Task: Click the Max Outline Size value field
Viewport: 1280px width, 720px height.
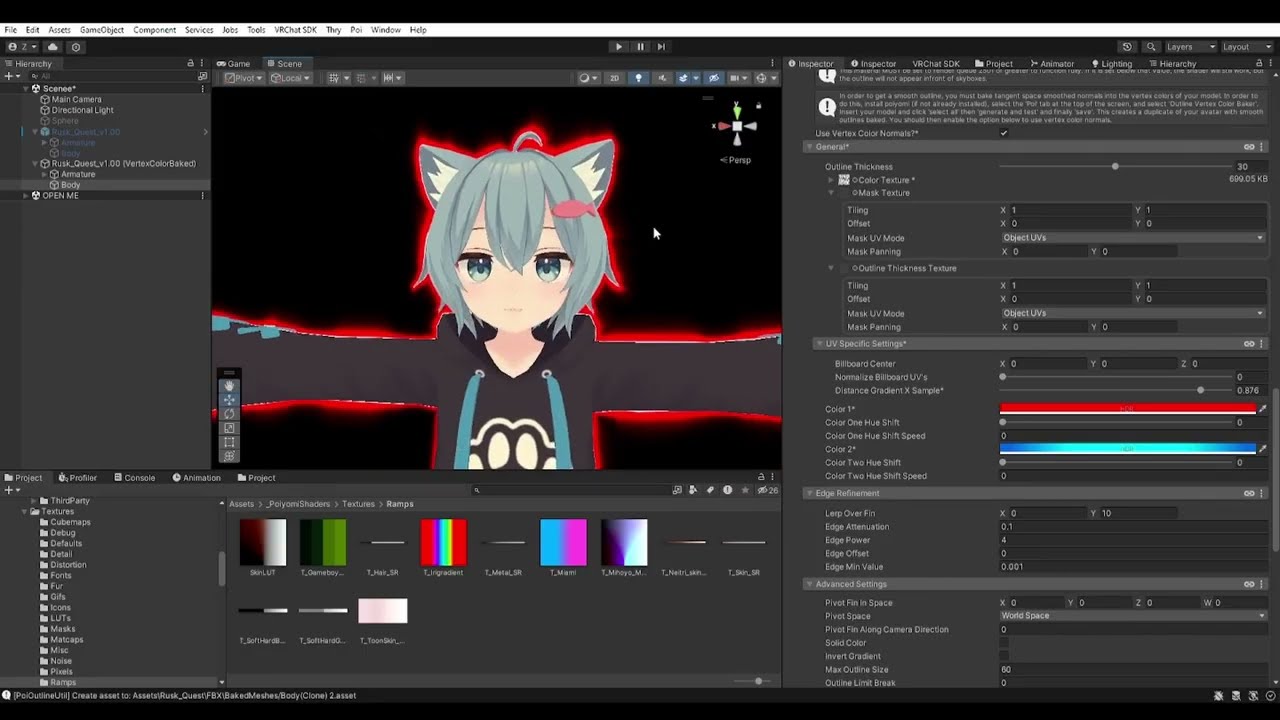Action: click(1133, 670)
